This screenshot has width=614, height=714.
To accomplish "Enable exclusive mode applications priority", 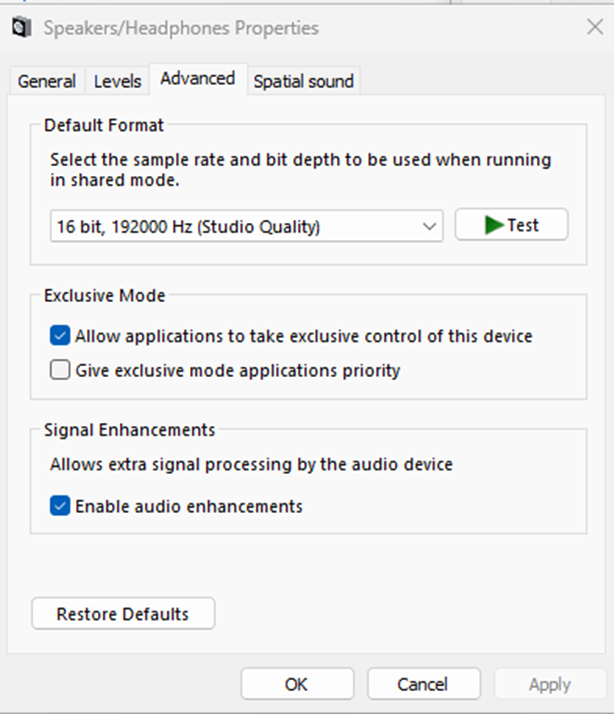I will (x=60, y=370).
